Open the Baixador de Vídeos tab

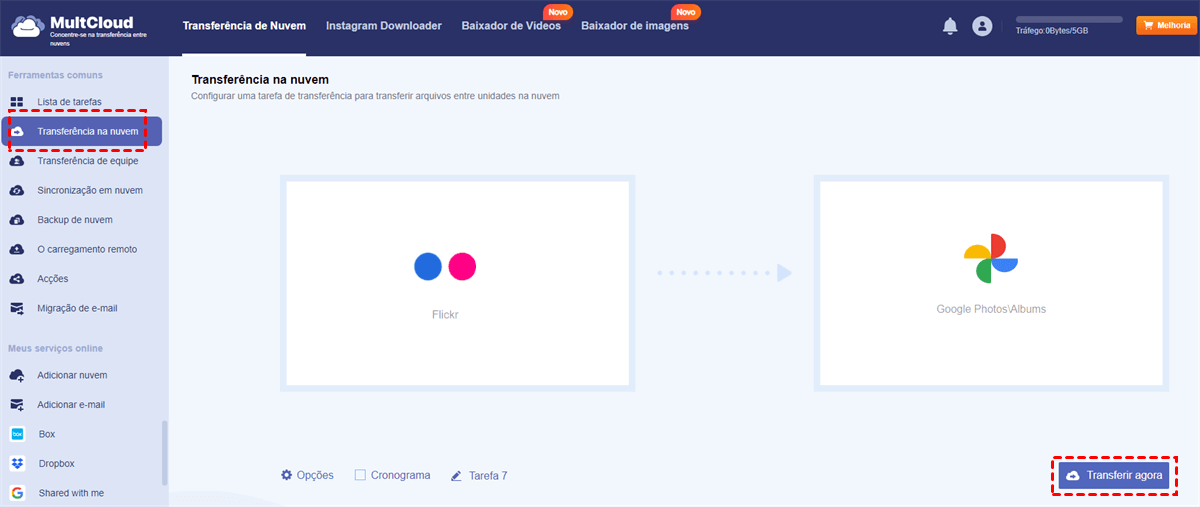click(511, 26)
